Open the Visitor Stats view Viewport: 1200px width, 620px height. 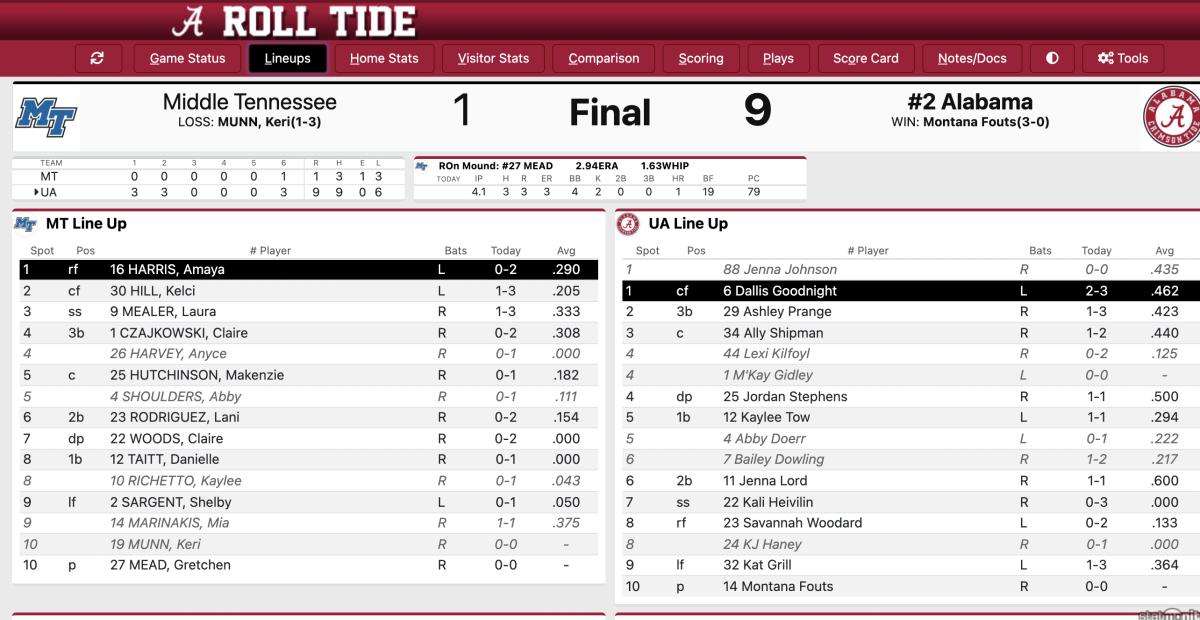tap(493, 58)
